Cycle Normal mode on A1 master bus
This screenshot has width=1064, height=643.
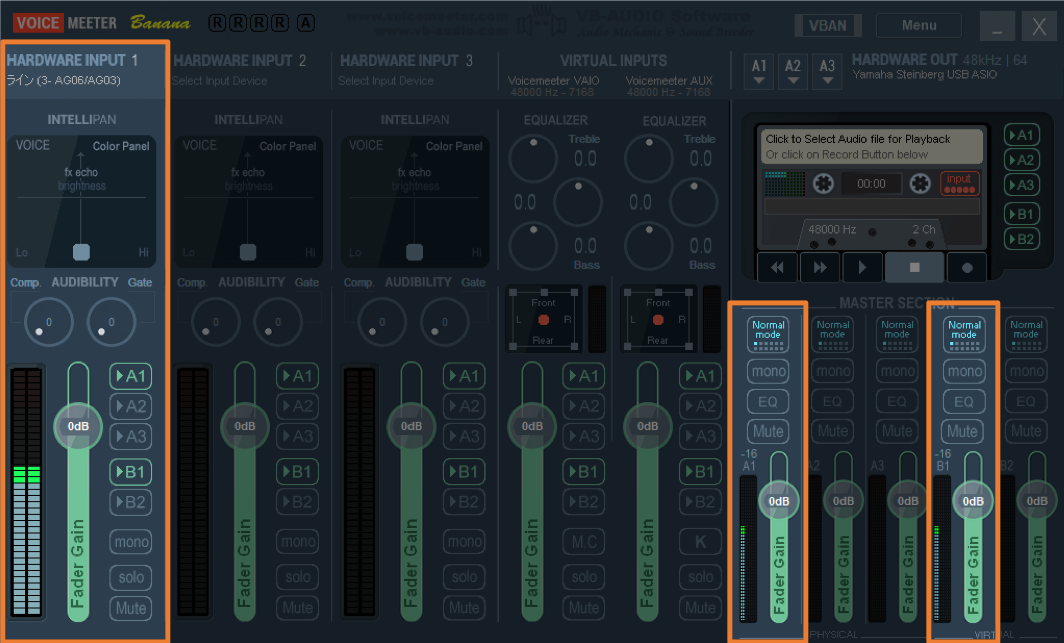pyautogui.click(x=768, y=334)
